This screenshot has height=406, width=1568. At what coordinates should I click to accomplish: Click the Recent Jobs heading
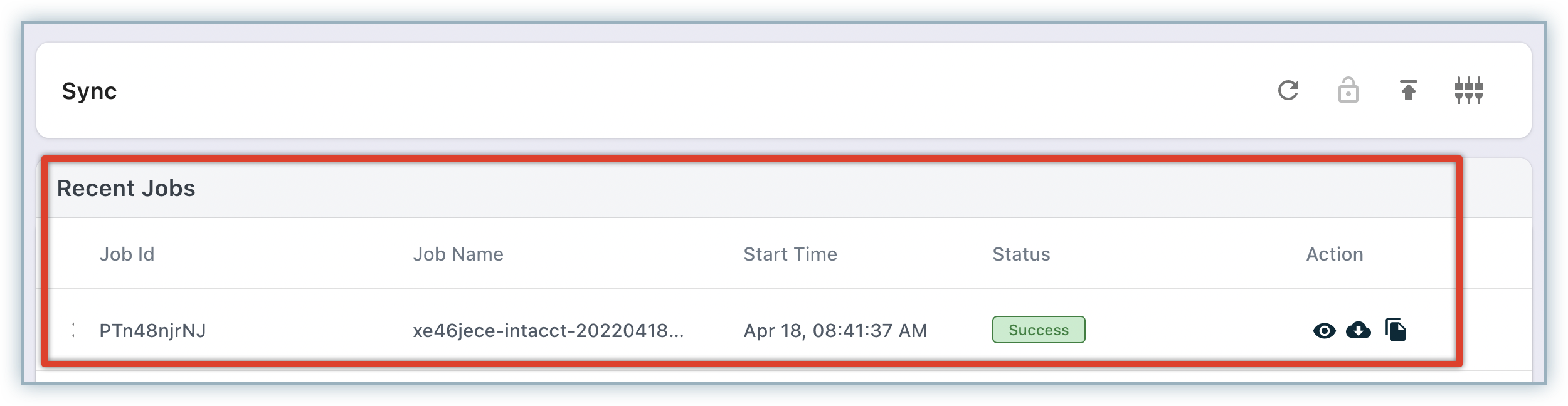126,189
